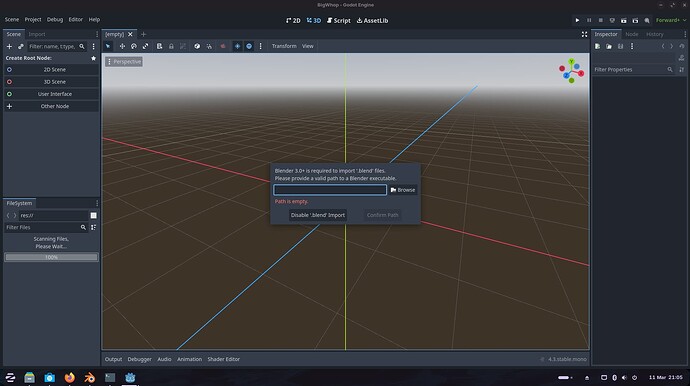
Task: Open FileSystem sort options icon
Action: click(x=93, y=227)
